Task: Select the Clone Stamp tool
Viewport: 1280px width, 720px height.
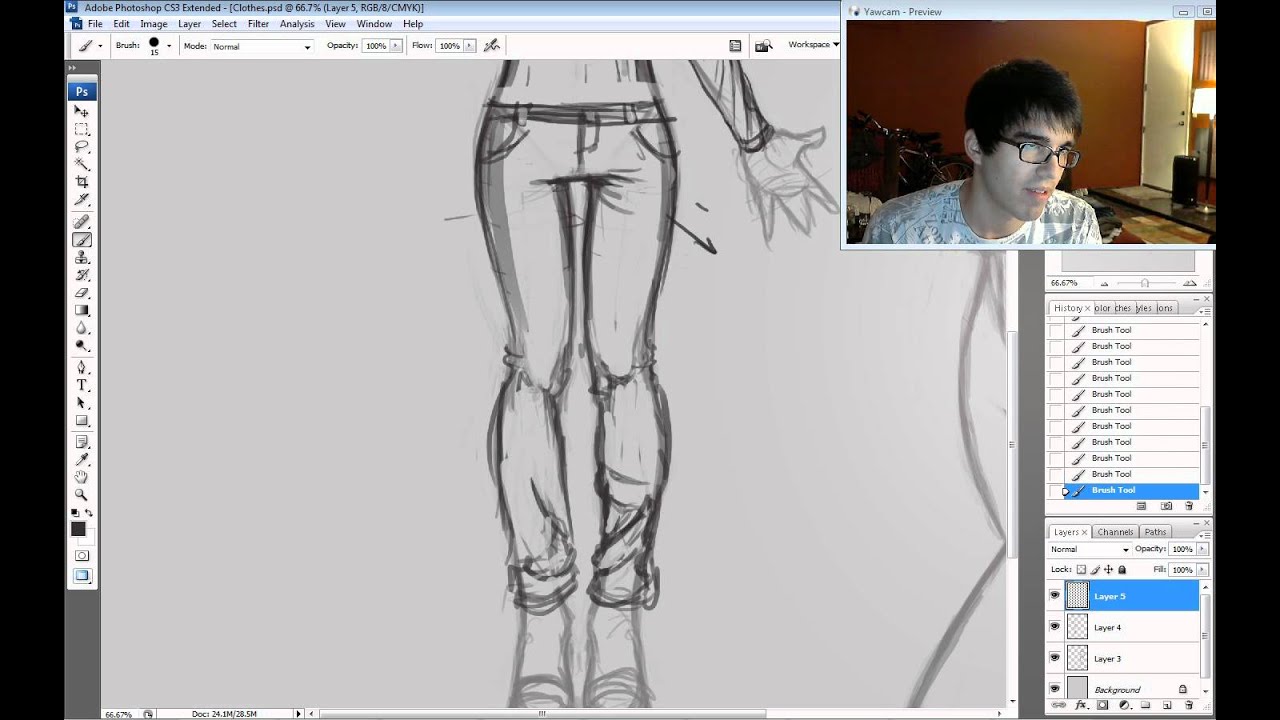Action: [82, 258]
